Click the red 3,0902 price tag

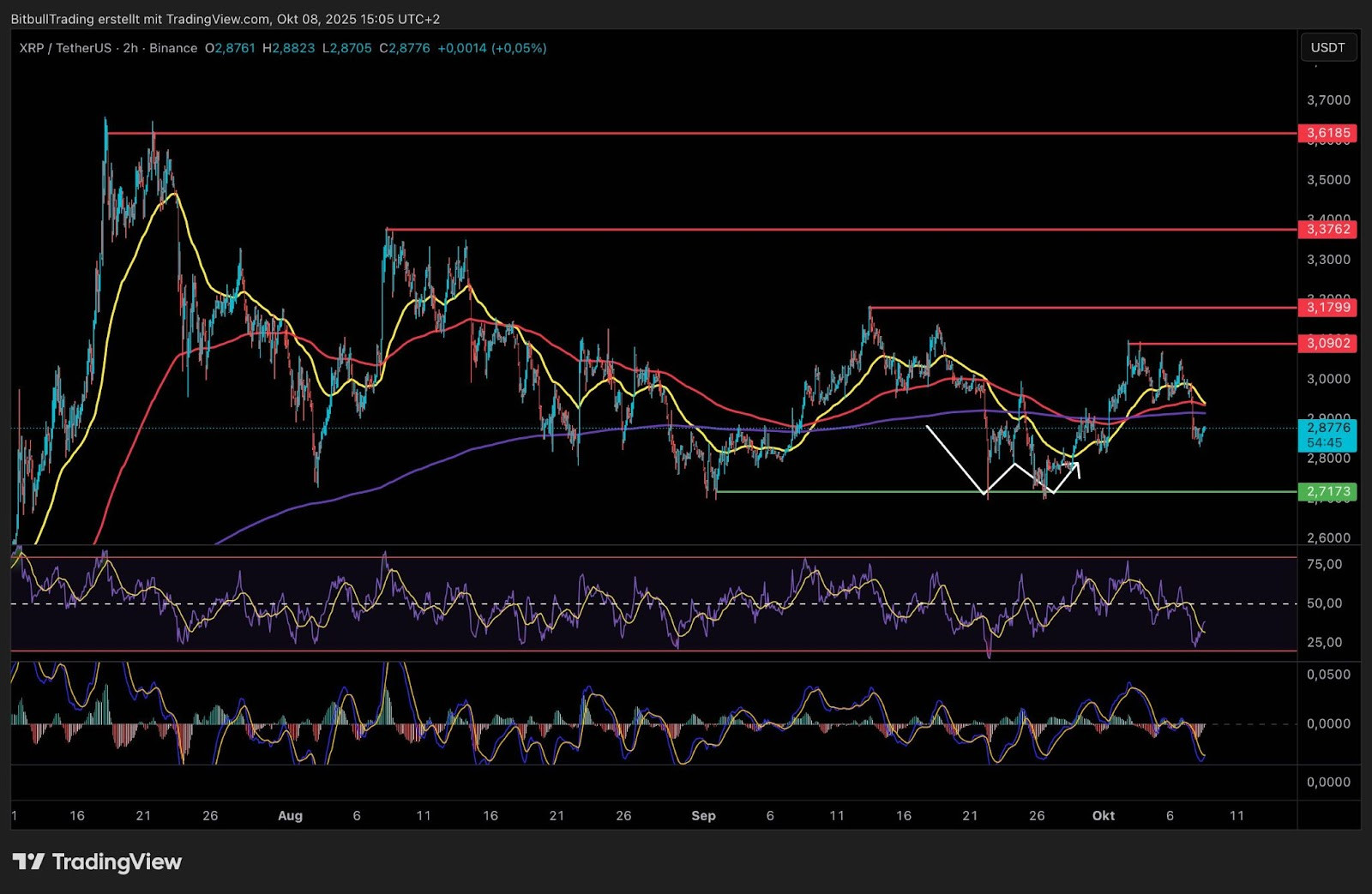[x=1327, y=343]
